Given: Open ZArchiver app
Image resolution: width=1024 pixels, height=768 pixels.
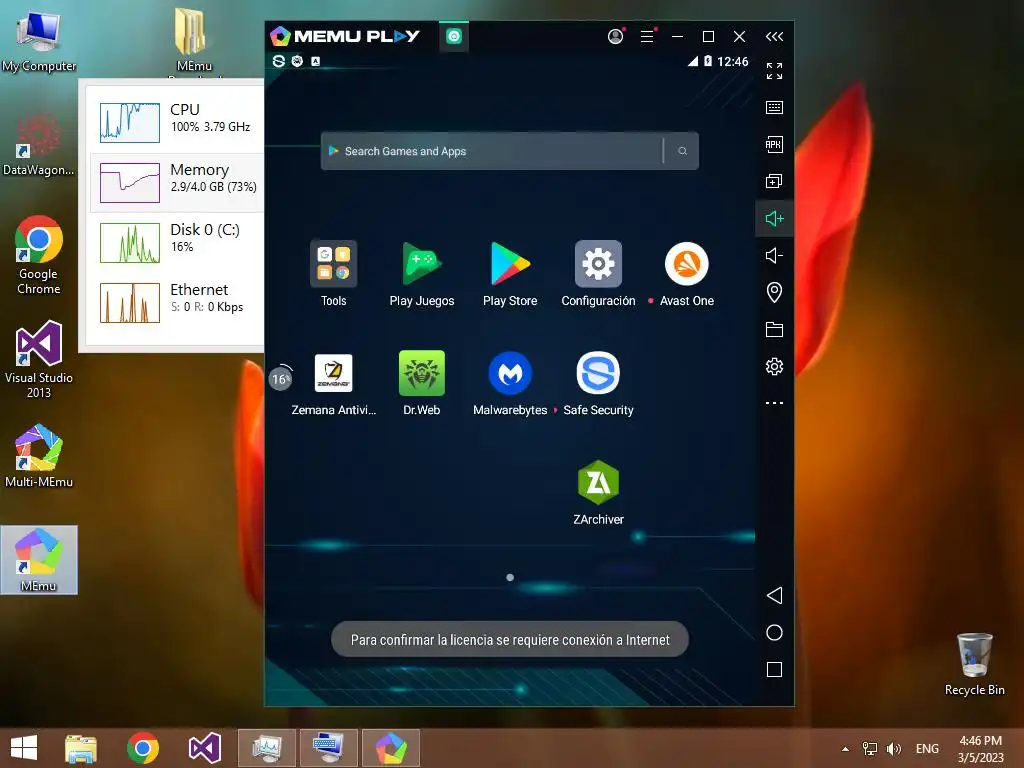Looking at the screenshot, I should (598, 483).
